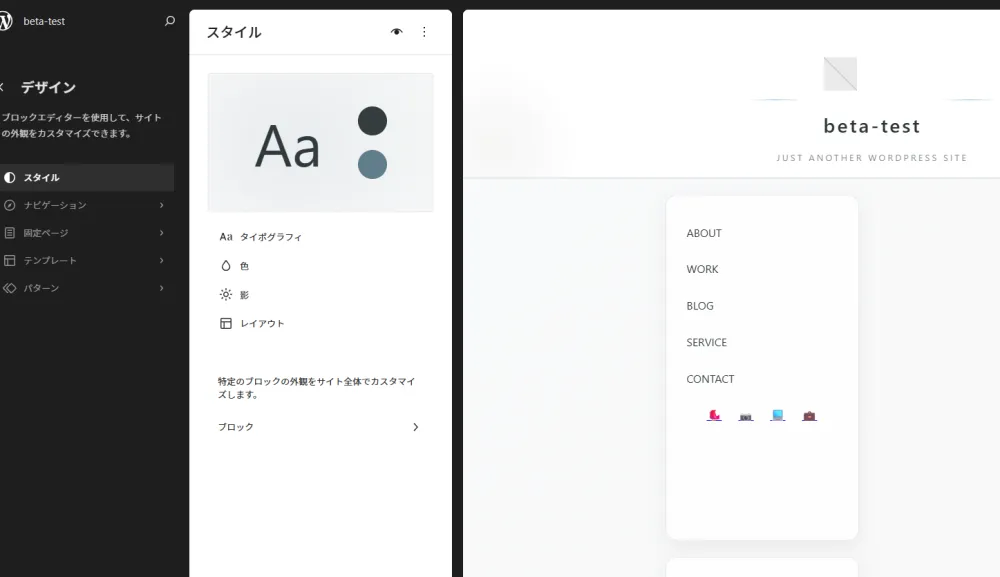Open テンプレート in the design sidebar
Screen dimensions: 1000x577
pos(50,261)
